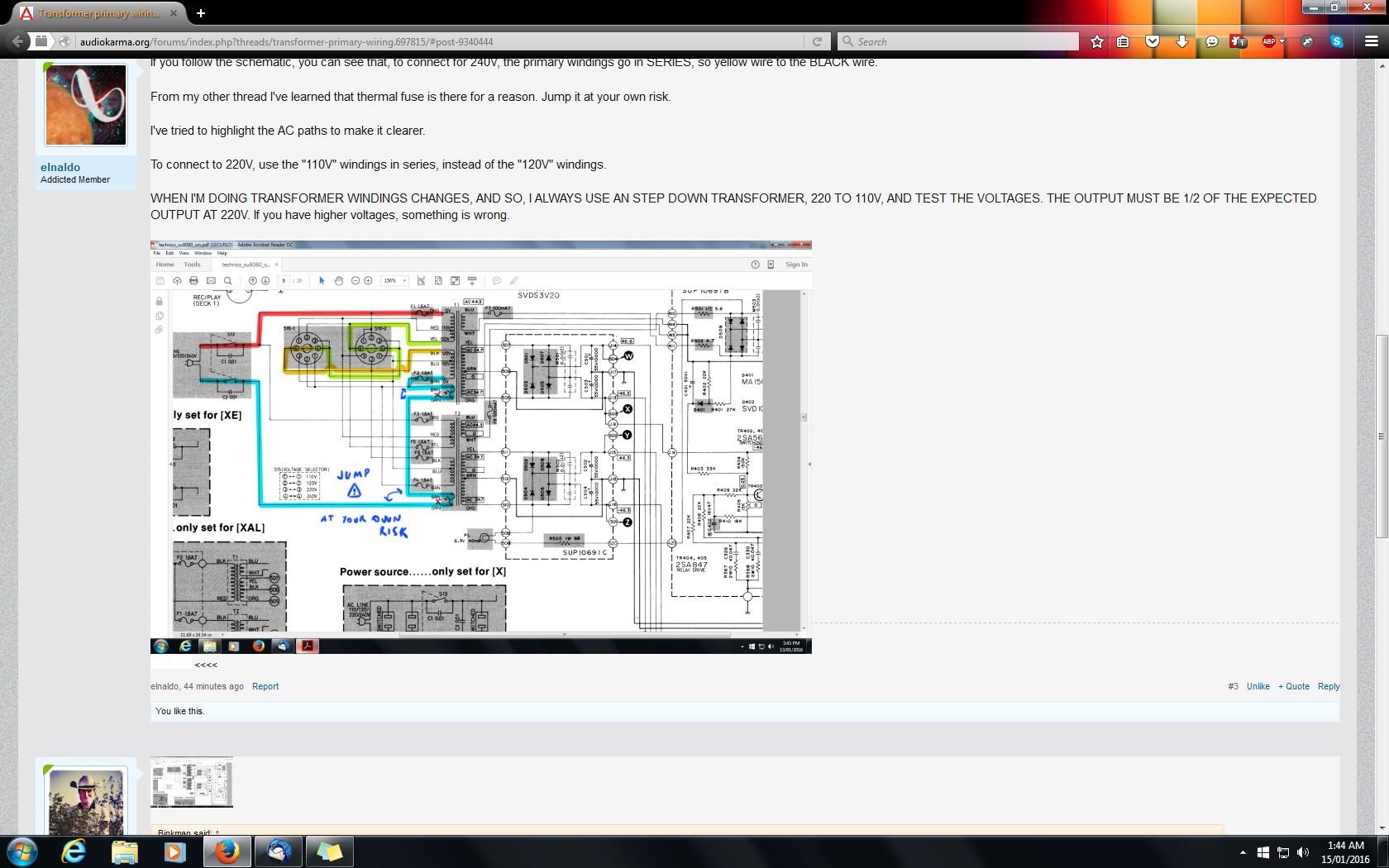The height and width of the screenshot is (868, 1389).
Task: Unlike elnaldo's post
Action: click(x=1258, y=686)
